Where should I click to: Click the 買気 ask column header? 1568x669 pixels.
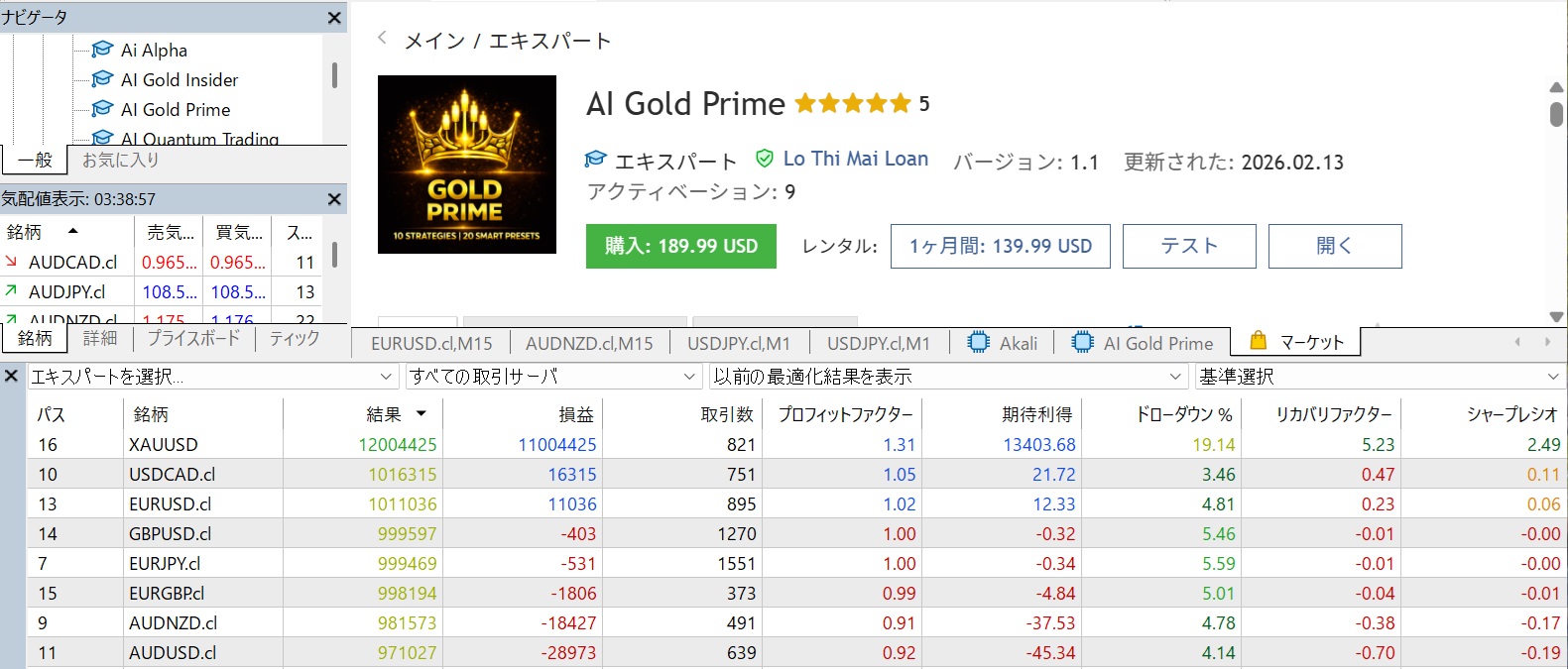(238, 232)
